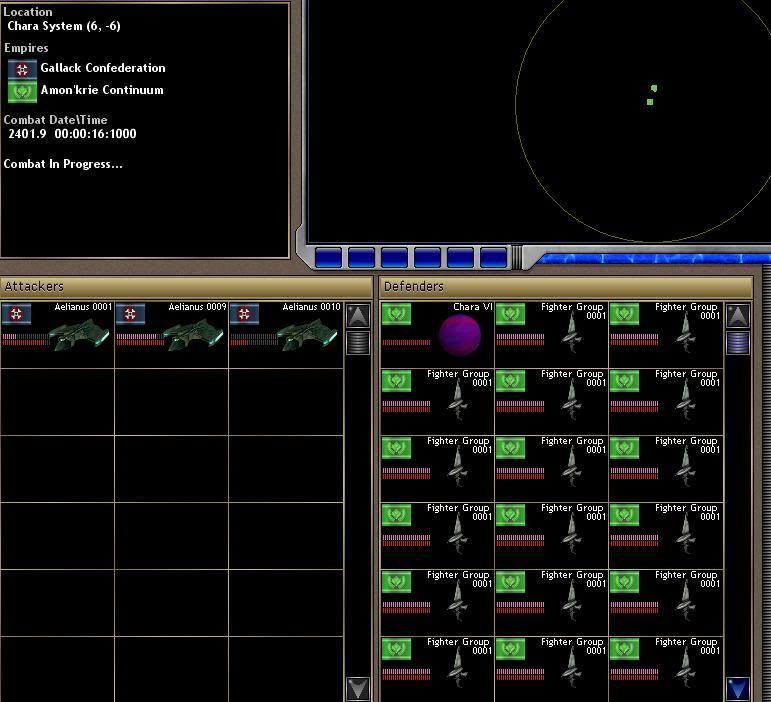This screenshot has height=702, width=771.
Task: Select the Aelianus 0009 ship image
Action: pos(193,335)
